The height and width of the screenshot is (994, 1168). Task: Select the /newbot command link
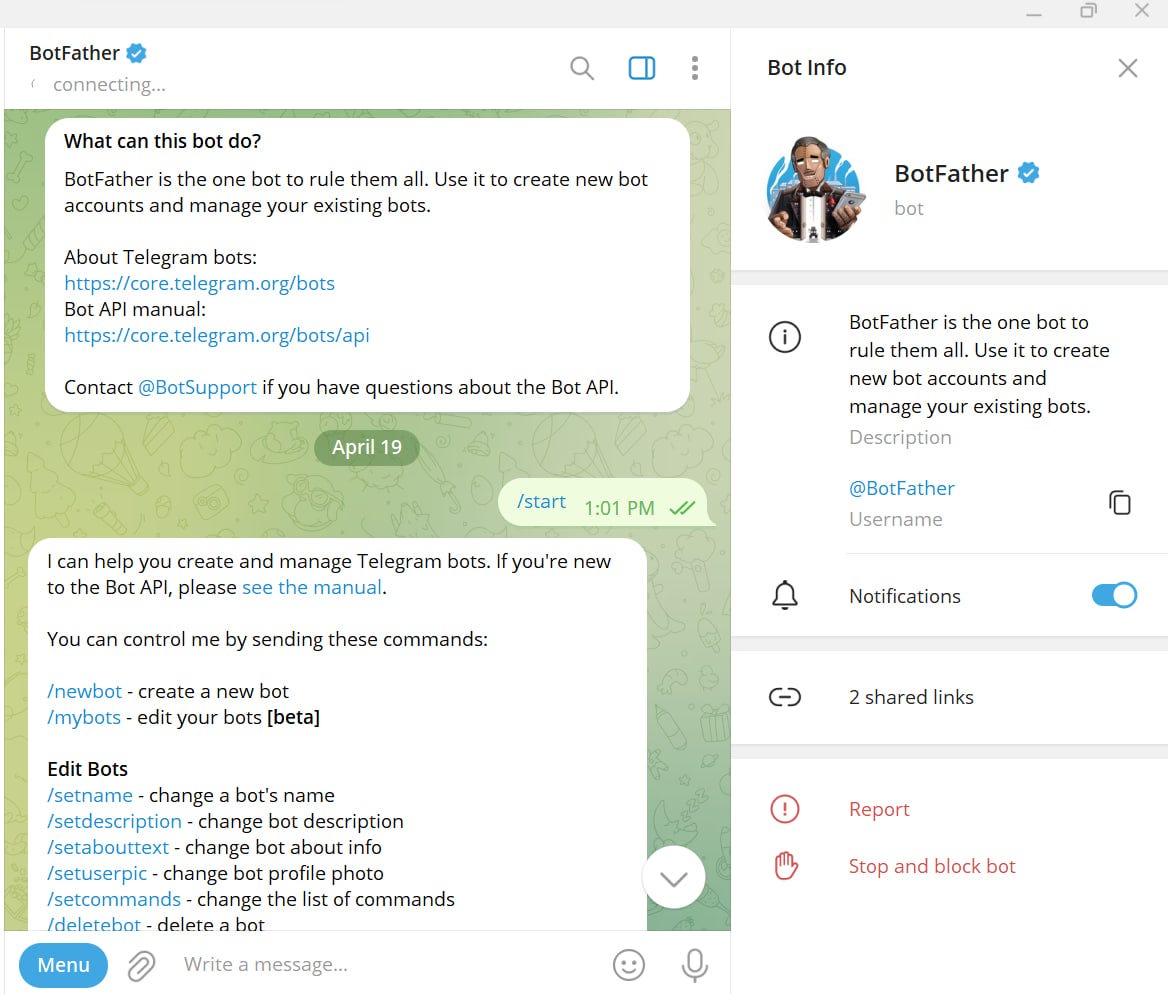pyautogui.click(x=84, y=691)
